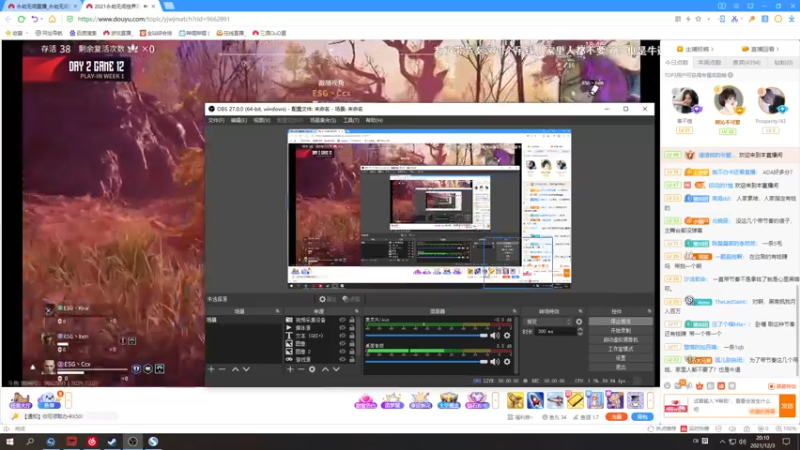Open microphone channel gear settings in mixer
Viewport: 800px width, 450px height.
507,335
